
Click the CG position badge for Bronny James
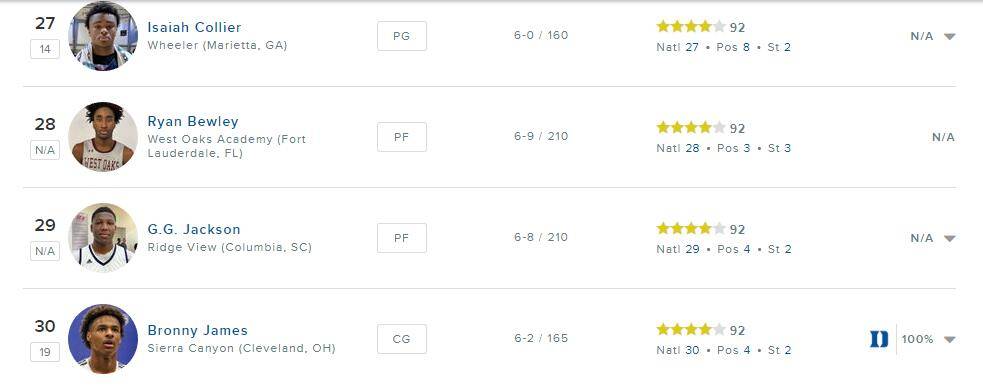pos(402,338)
